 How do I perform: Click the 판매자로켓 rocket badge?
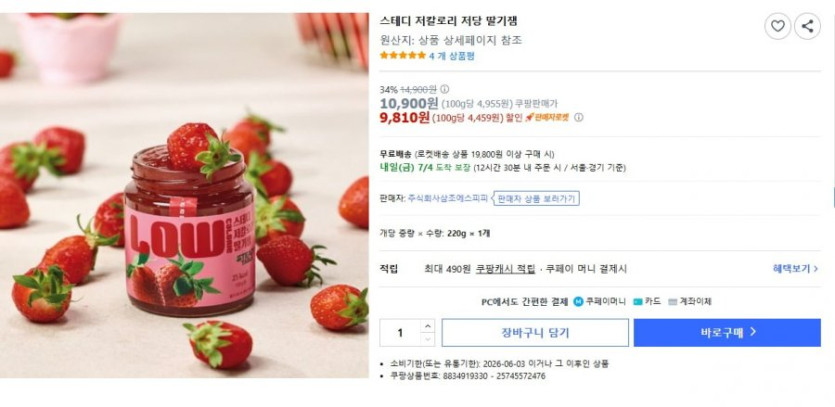(547, 117)
